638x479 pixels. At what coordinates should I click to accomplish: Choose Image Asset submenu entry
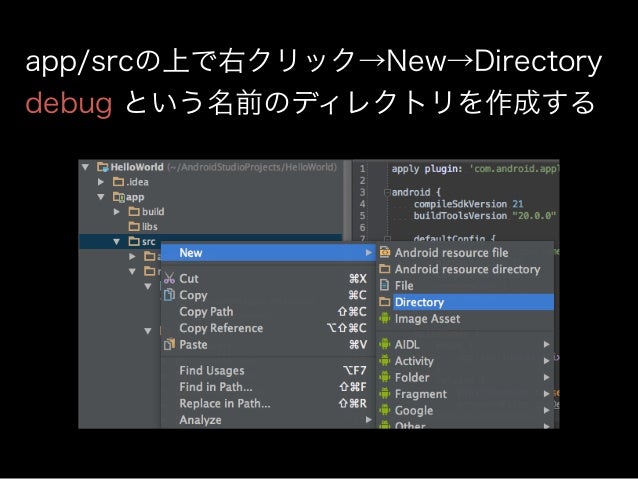pyautogui.click(x=466, y=319)
